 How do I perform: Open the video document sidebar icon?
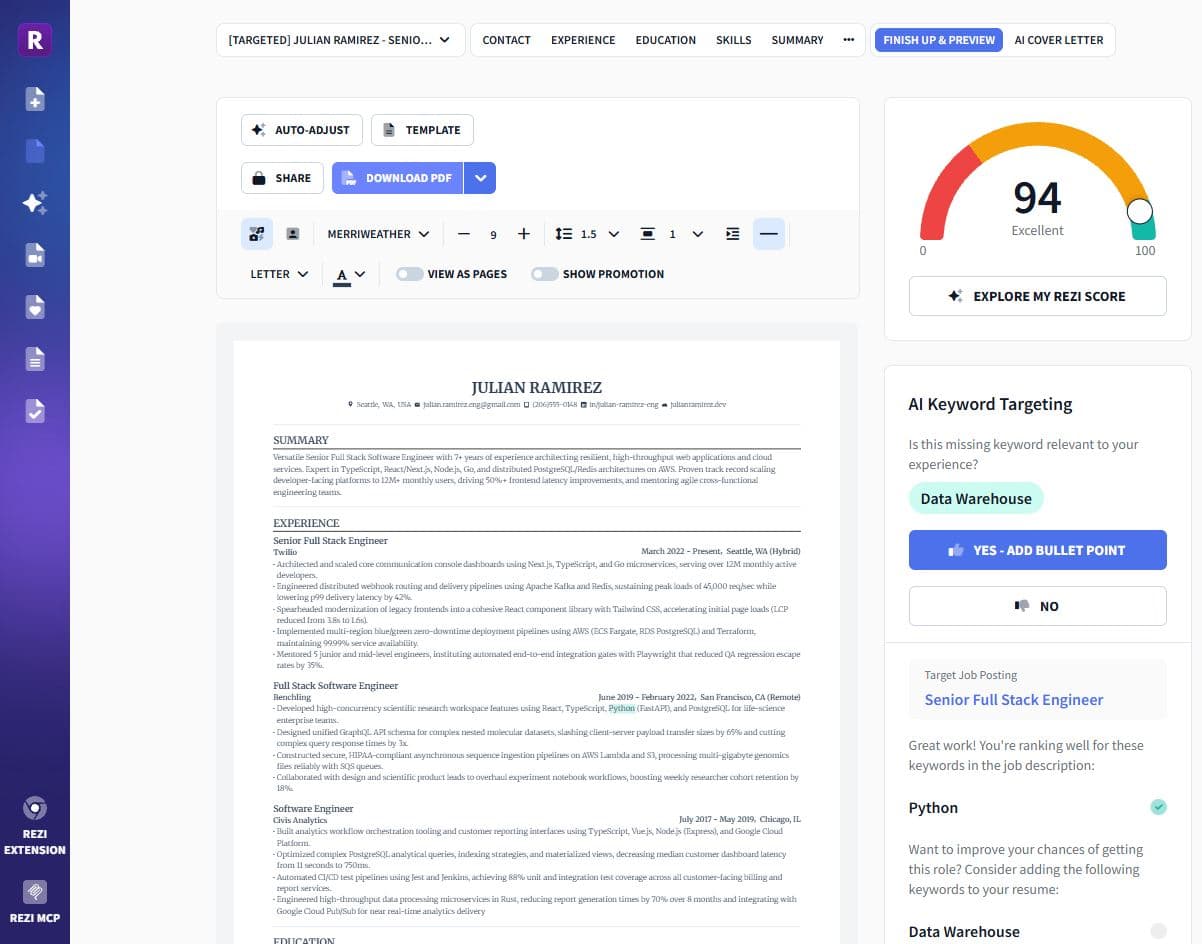(35, 255)
